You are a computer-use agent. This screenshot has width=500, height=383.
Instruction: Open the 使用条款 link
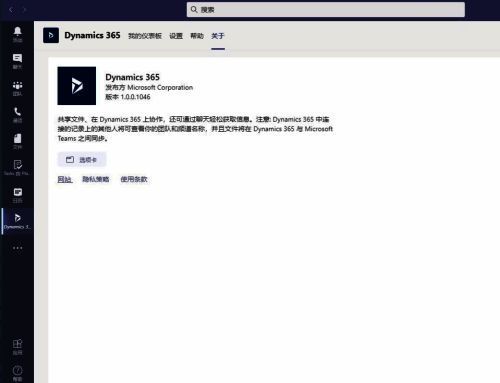pos(134,179)
